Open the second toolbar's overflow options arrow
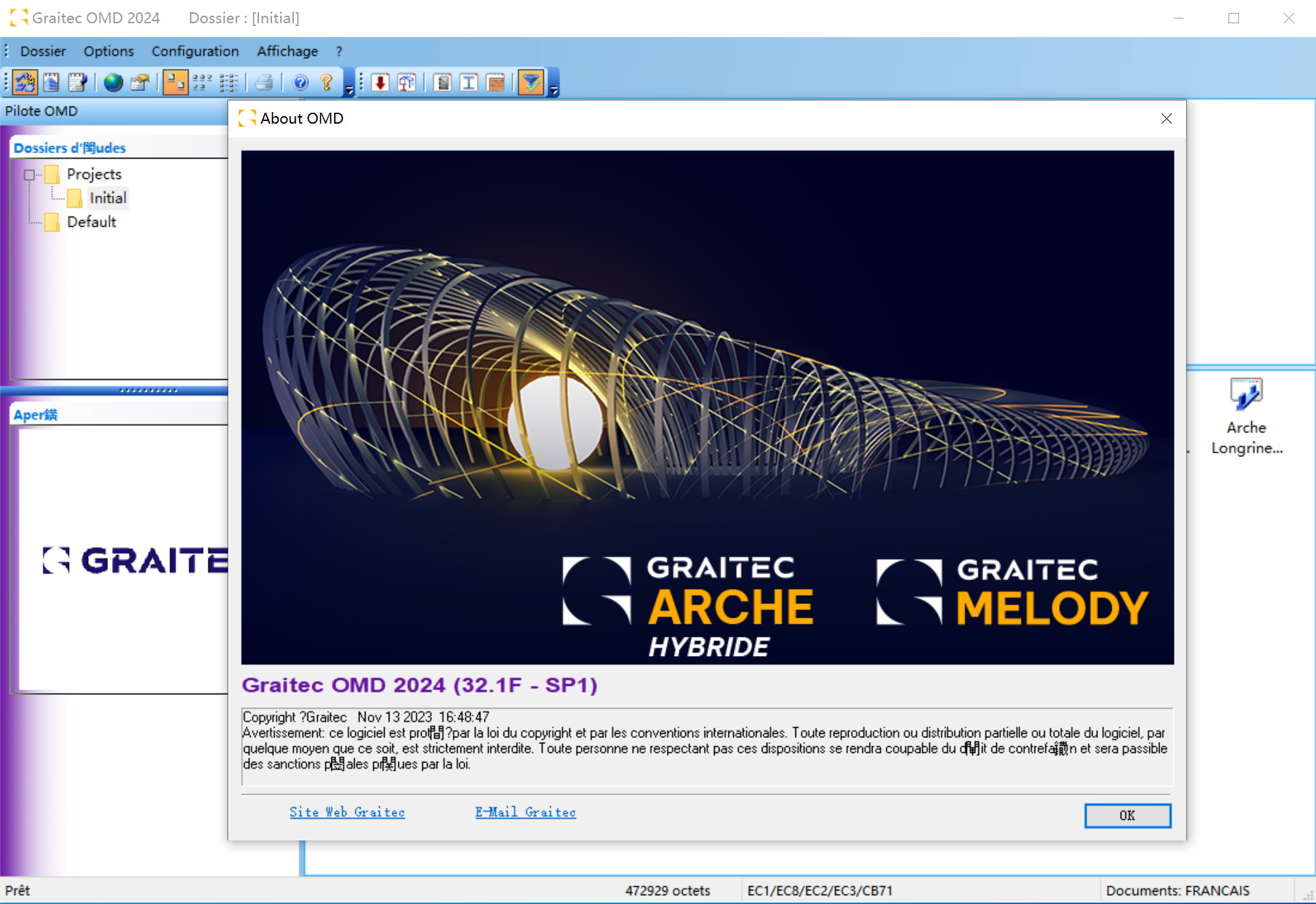Screen dimensions: 1316x904 [553, 83]
